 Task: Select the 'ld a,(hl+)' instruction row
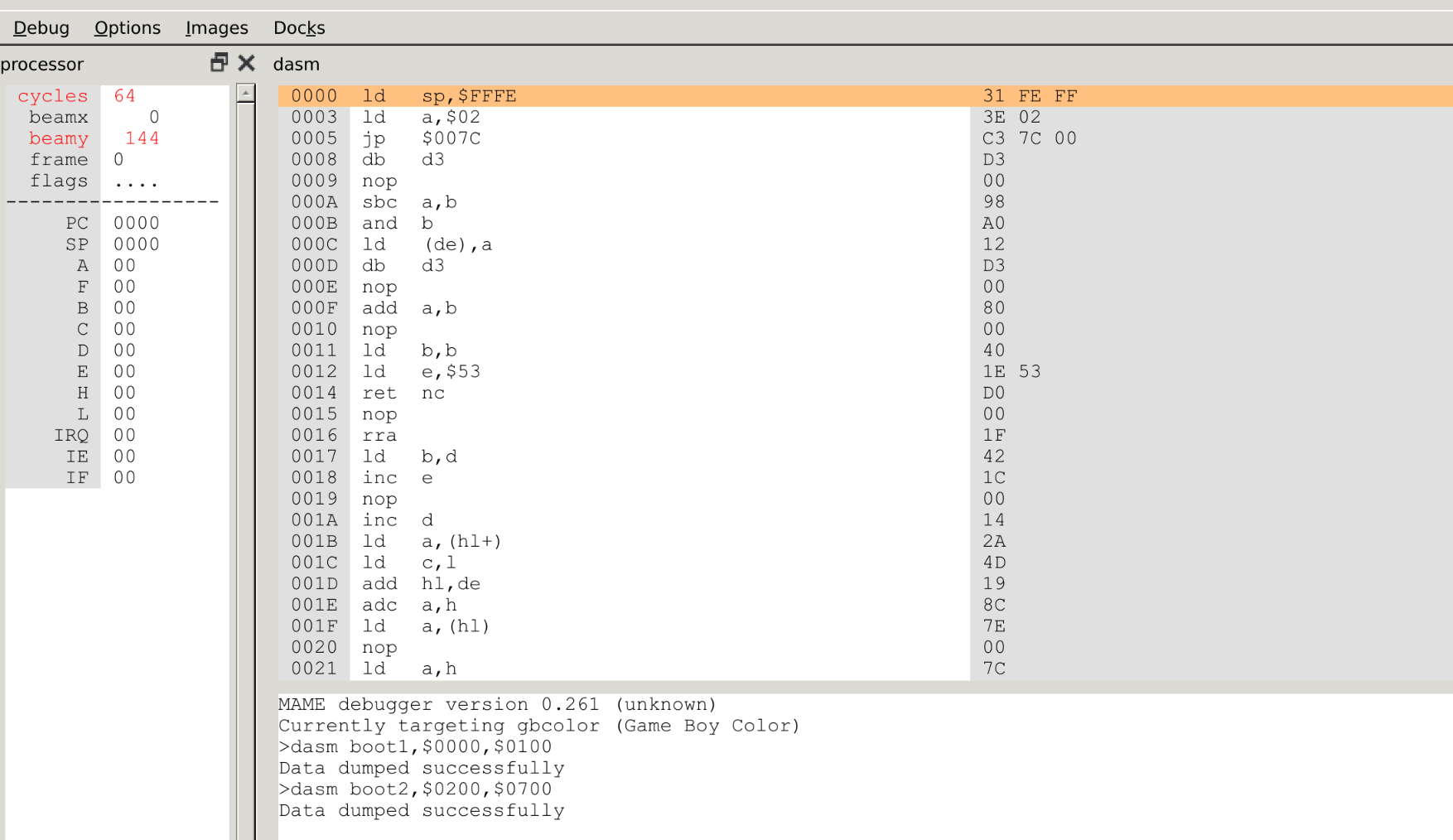[866, 542]
